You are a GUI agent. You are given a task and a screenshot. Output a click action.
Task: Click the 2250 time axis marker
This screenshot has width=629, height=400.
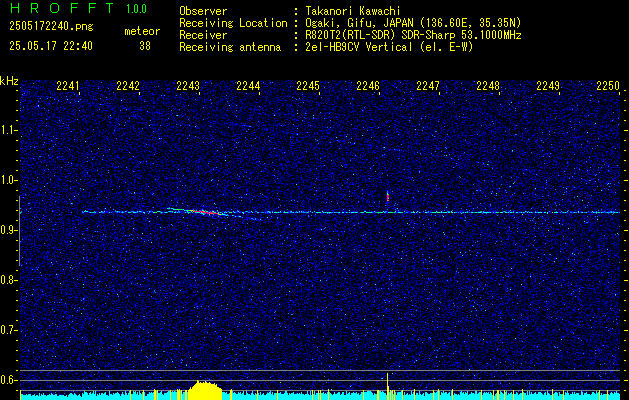coord(608,85)
